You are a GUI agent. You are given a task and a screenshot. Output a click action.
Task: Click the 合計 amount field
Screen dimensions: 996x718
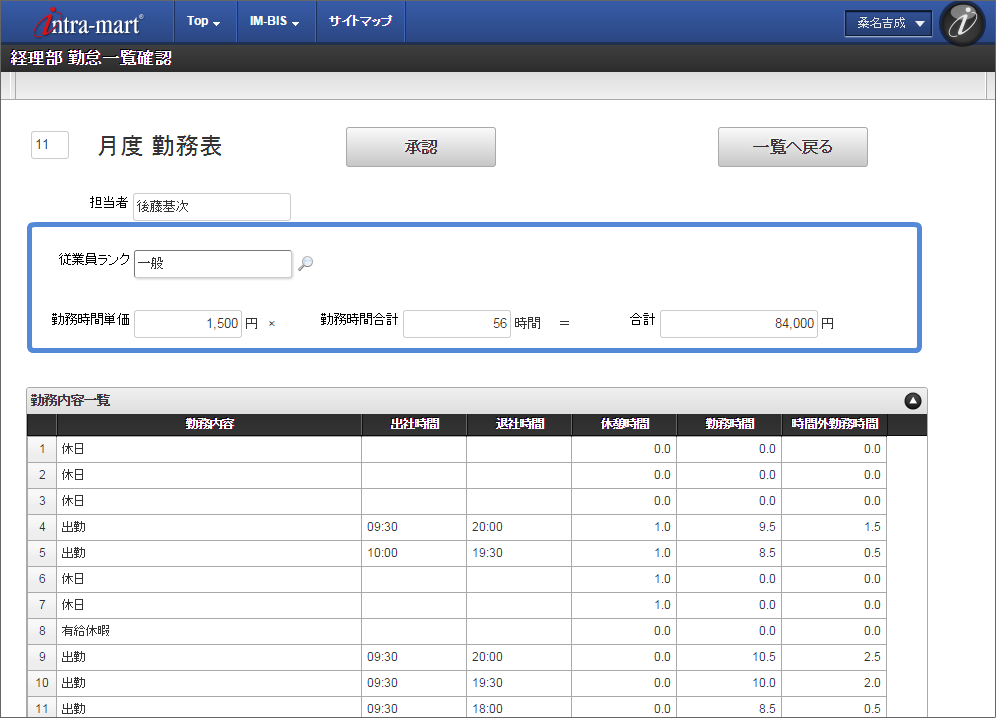pyautogui.click(x=738, y=324)
